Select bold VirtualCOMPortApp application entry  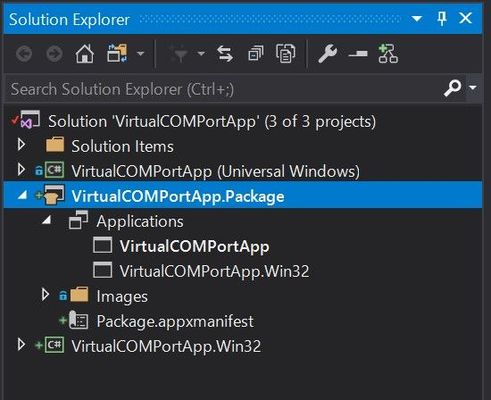pyautogui.click(x=195, y=247)
